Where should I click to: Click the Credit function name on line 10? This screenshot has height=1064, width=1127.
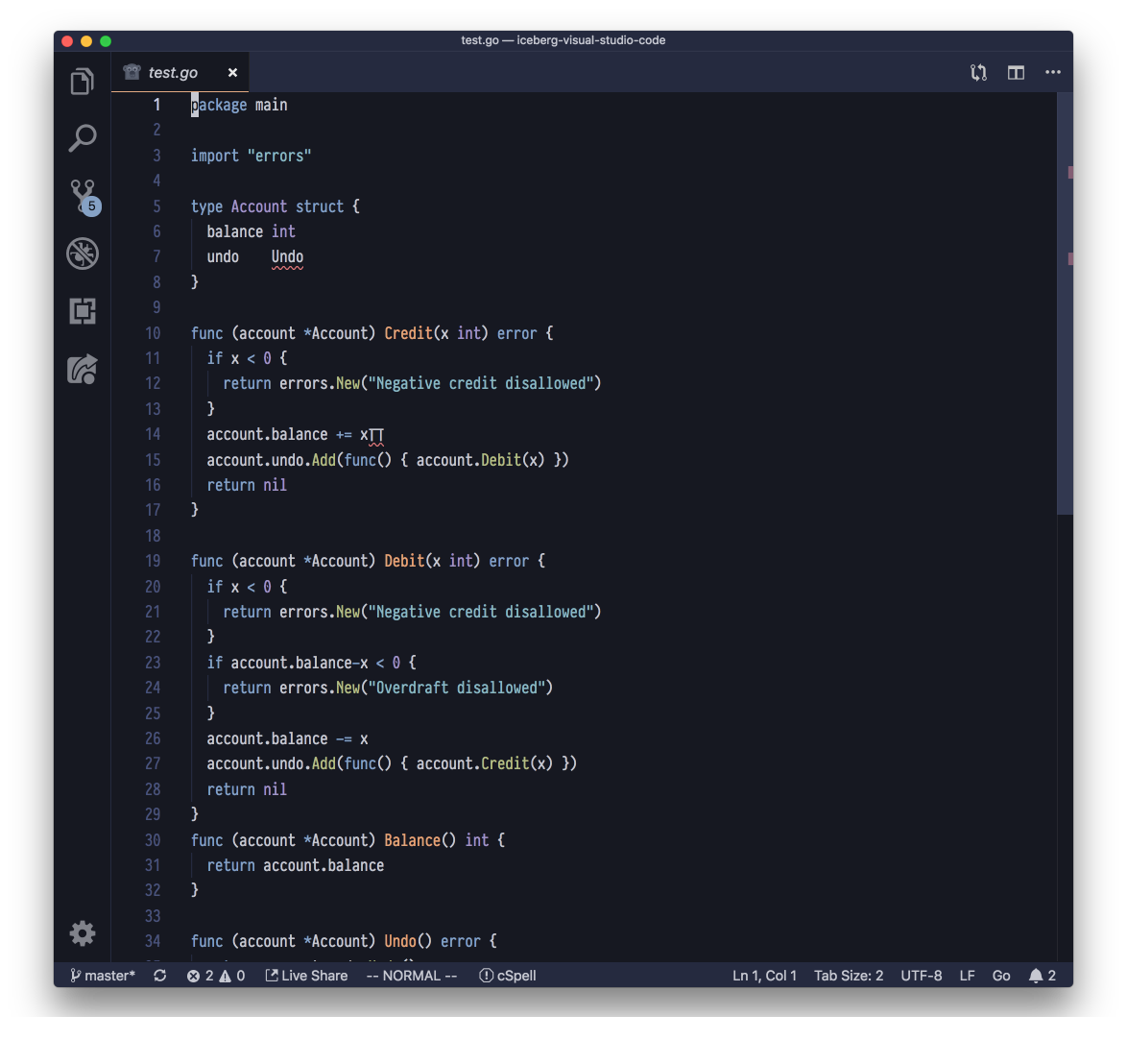click(408, 333)
